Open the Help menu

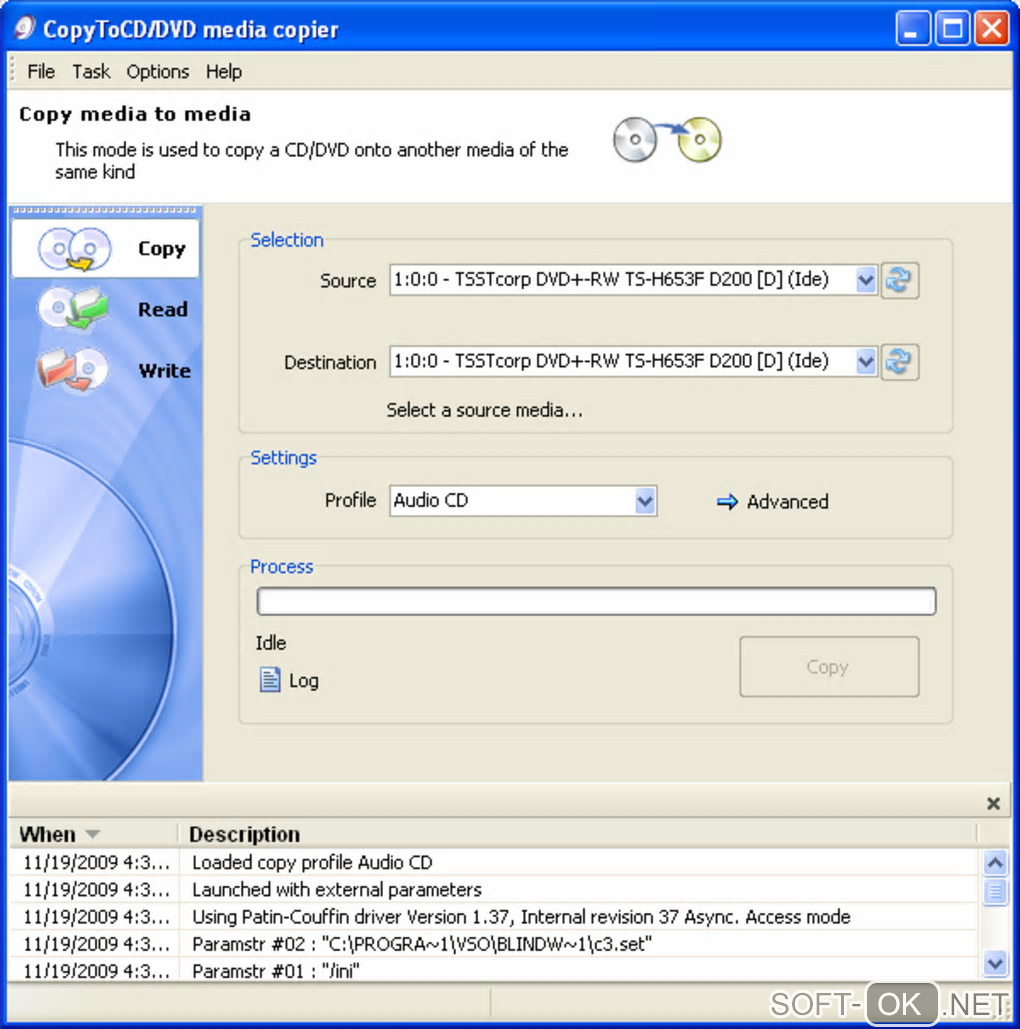[224, 72]
